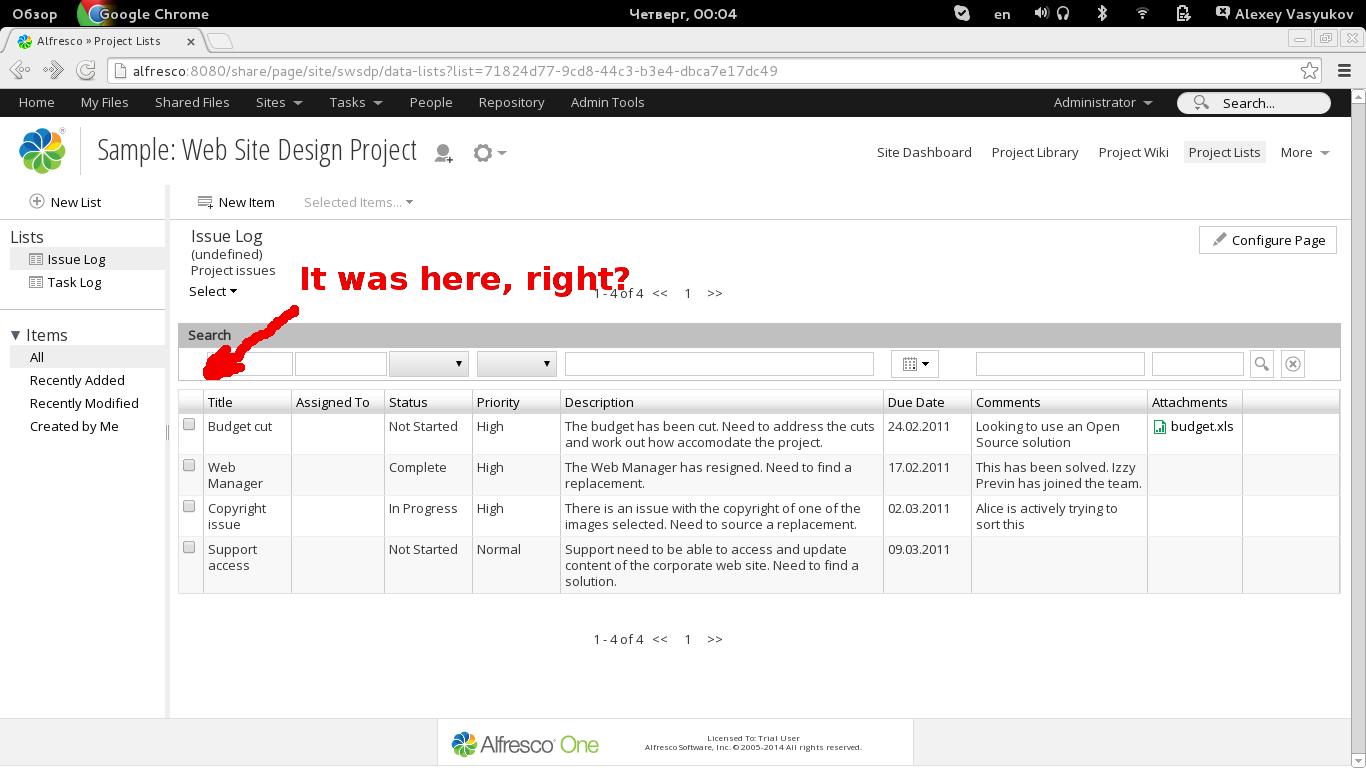Click the Description search input field
1366x768 pixels.
pos(719,364)
